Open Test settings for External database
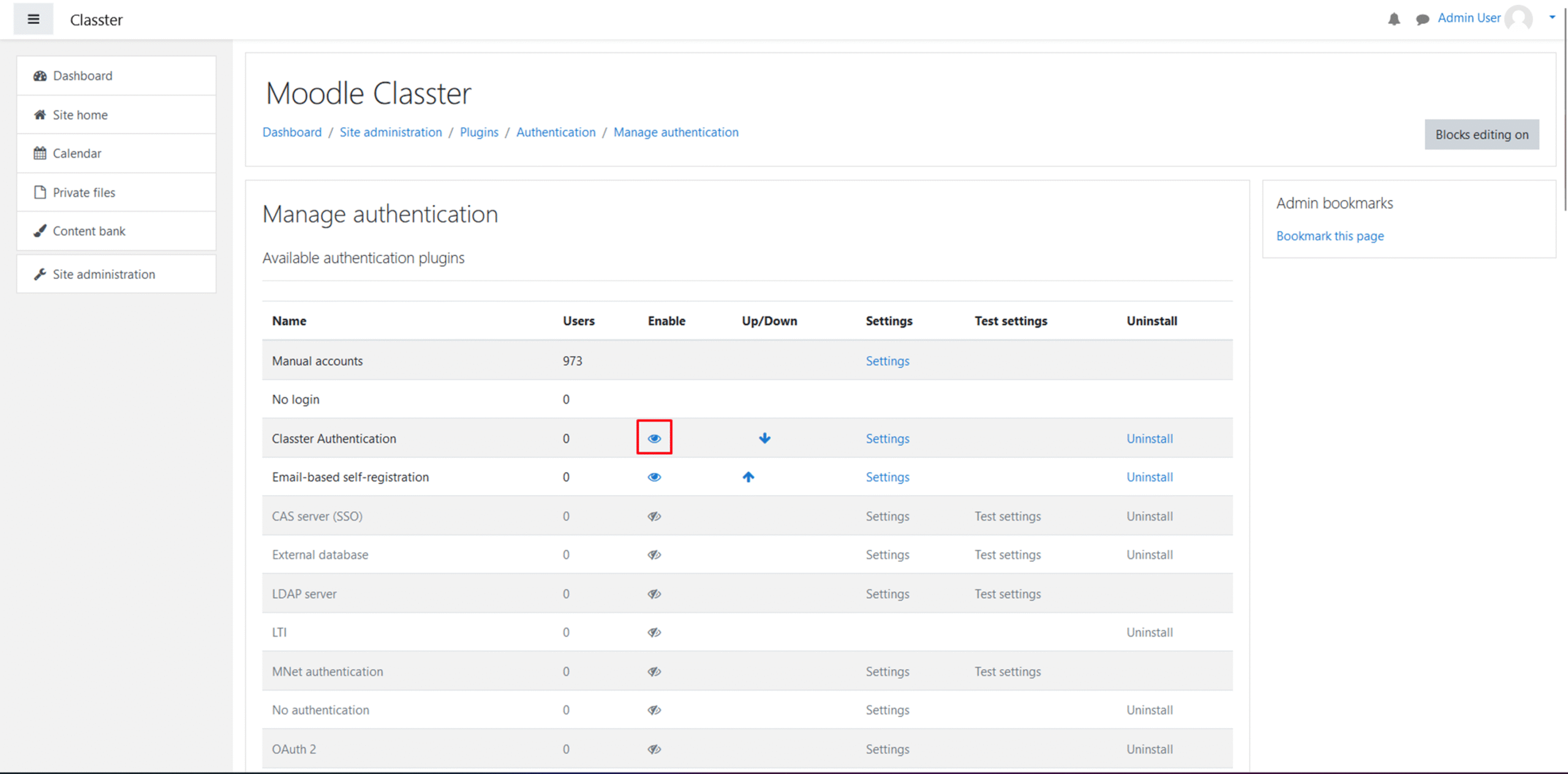 point(1008,555)
